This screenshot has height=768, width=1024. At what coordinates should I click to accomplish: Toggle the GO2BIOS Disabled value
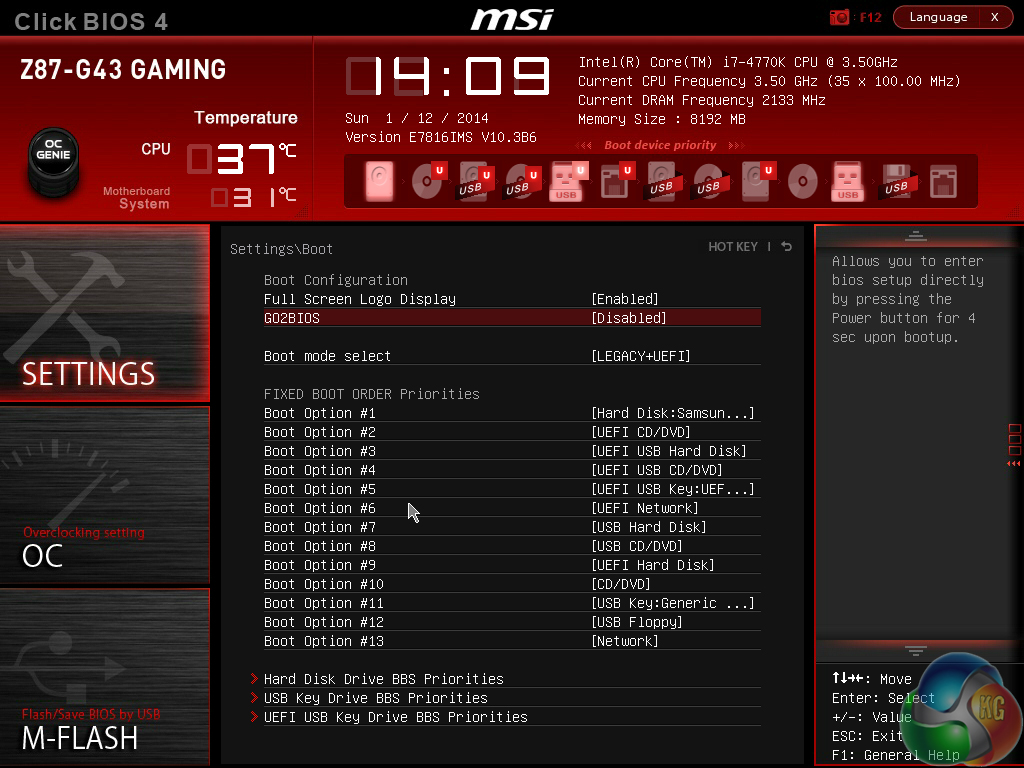[x=629, y=318]
